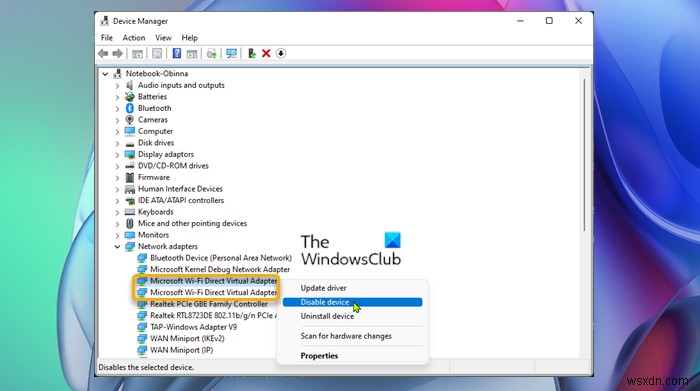Click the Notebook-Obinna computer icon
This screenshot has height=391, width=700.
118,74
